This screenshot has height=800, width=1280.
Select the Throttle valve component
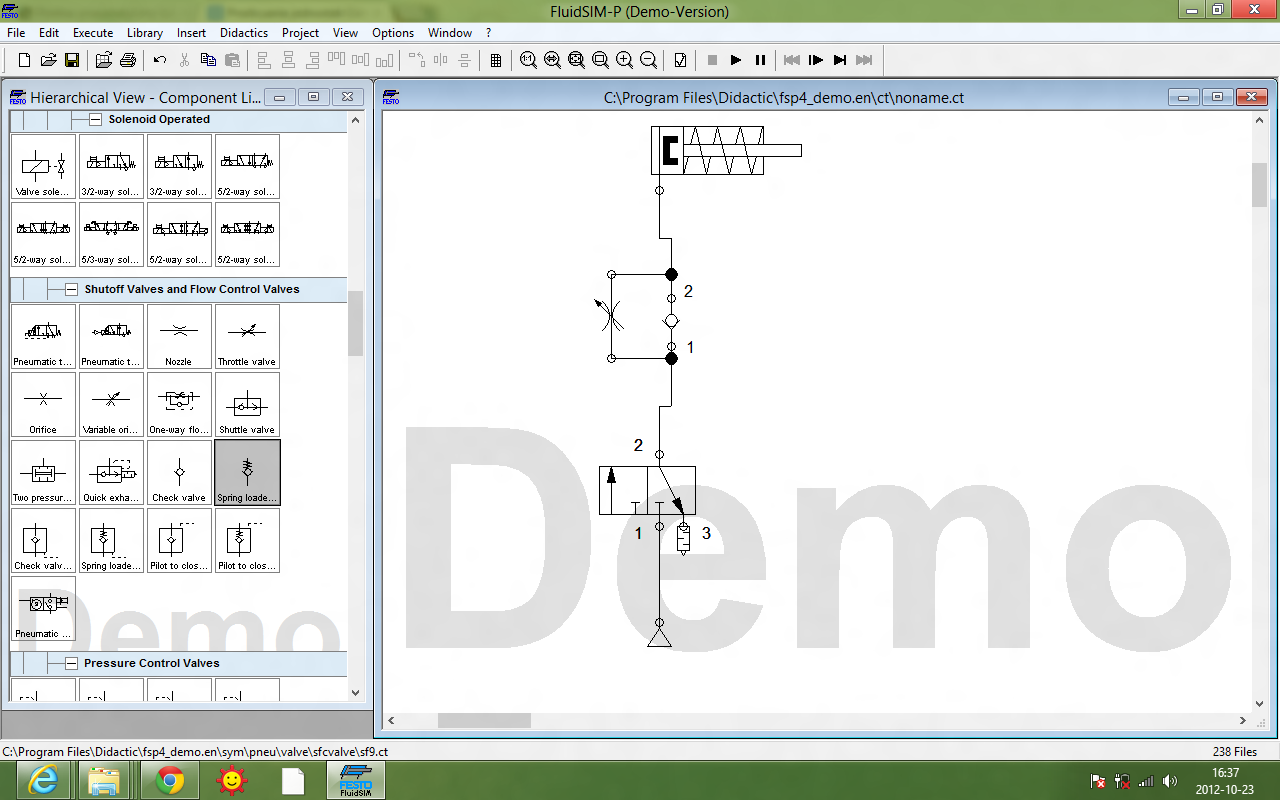[x=247, y=337]
